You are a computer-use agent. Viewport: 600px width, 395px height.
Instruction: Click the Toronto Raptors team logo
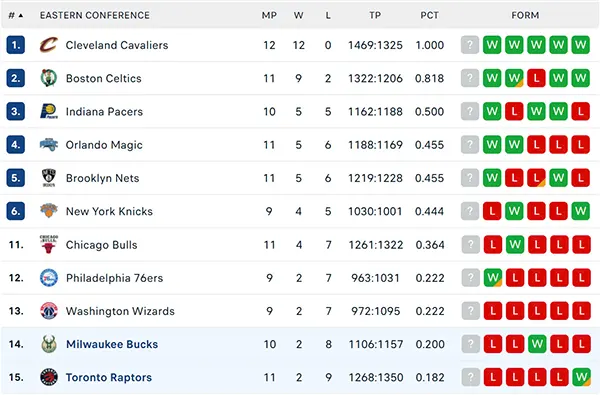[49, 377]
